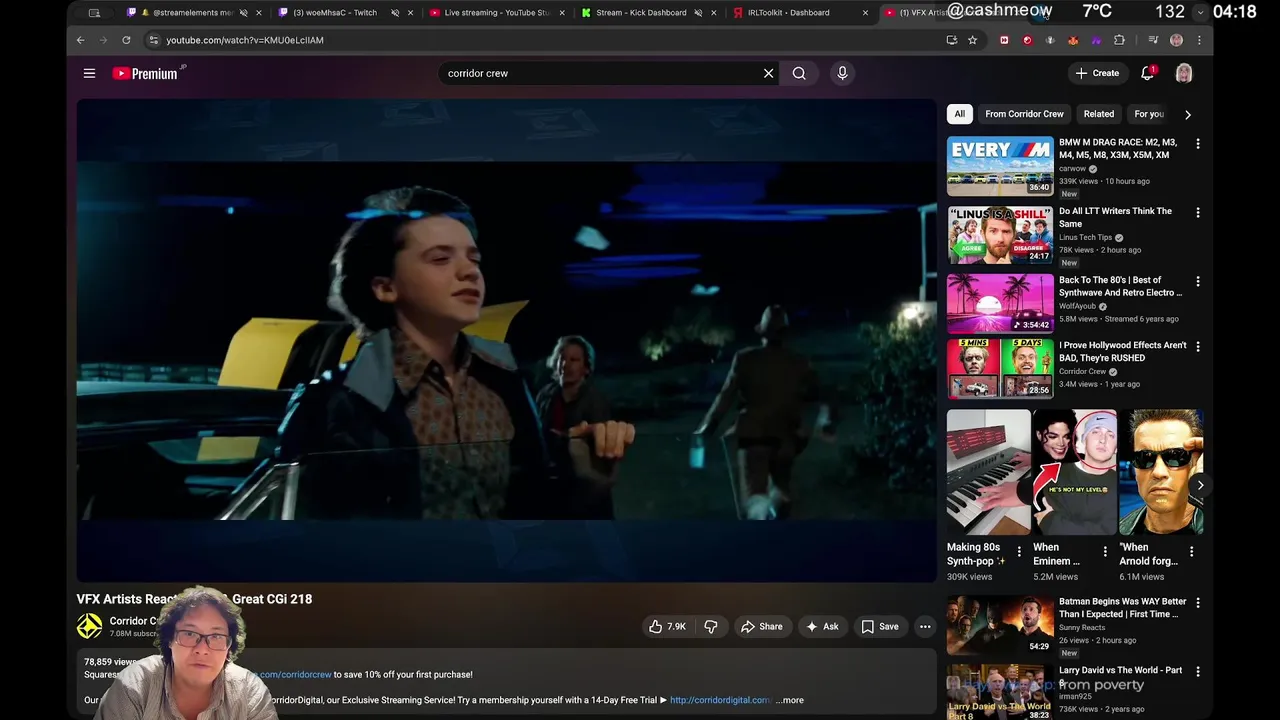Open account avatar menu in YouTube
This screenshot has height=720, width=1280.
coord(1184,73)
